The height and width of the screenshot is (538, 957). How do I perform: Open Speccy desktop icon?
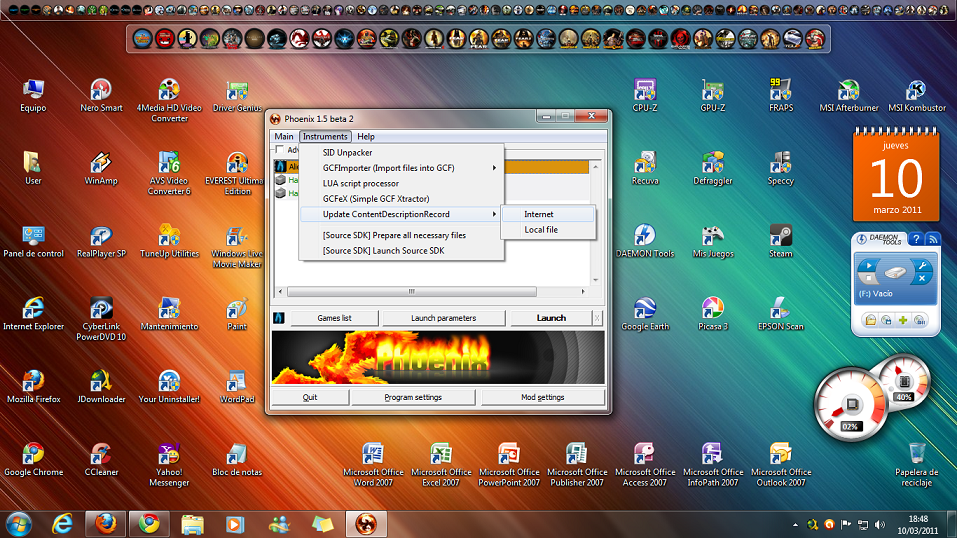point(781,169)
